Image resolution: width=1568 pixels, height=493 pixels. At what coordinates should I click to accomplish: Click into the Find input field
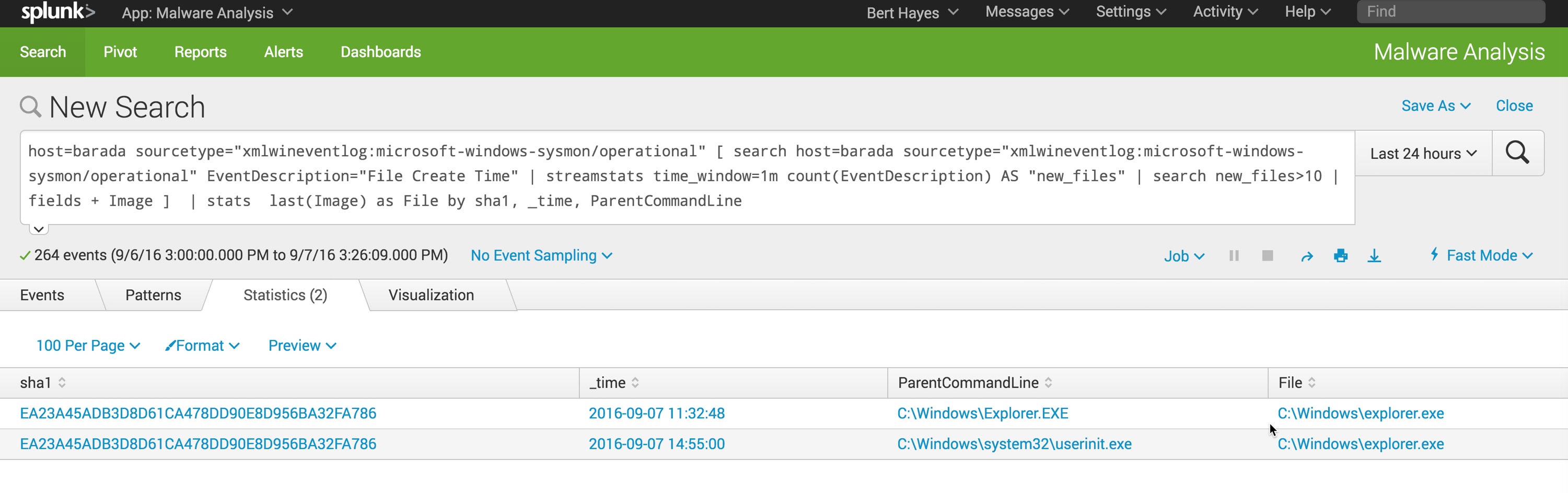tap(1450, 12)
